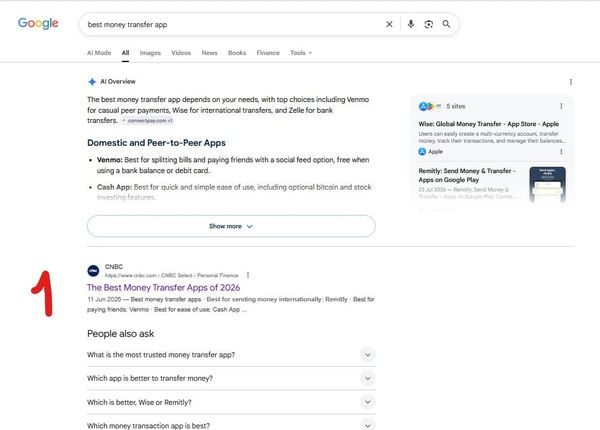
Task: Expand Which is better, Wise or Remitly
Action: pos(231,402)
